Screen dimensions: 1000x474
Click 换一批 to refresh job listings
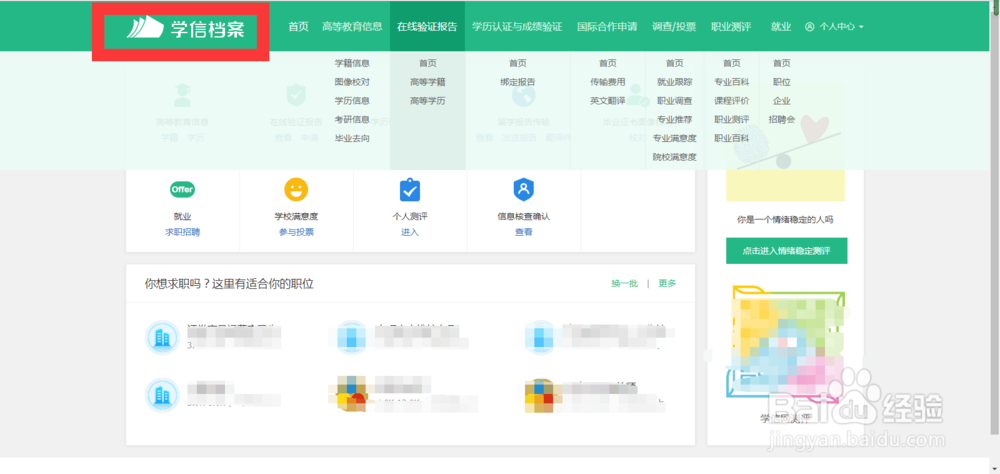pos(624,284)
